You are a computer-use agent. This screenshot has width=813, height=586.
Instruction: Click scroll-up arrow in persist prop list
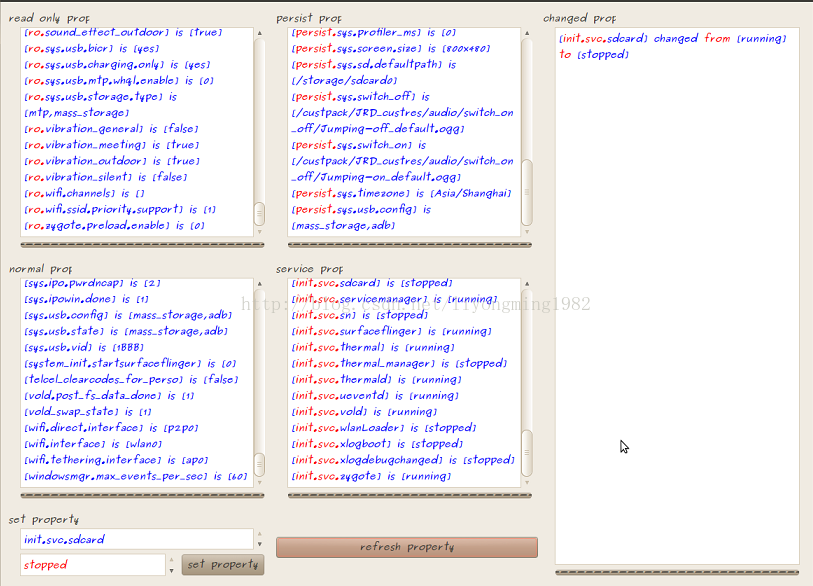point(527,33)
